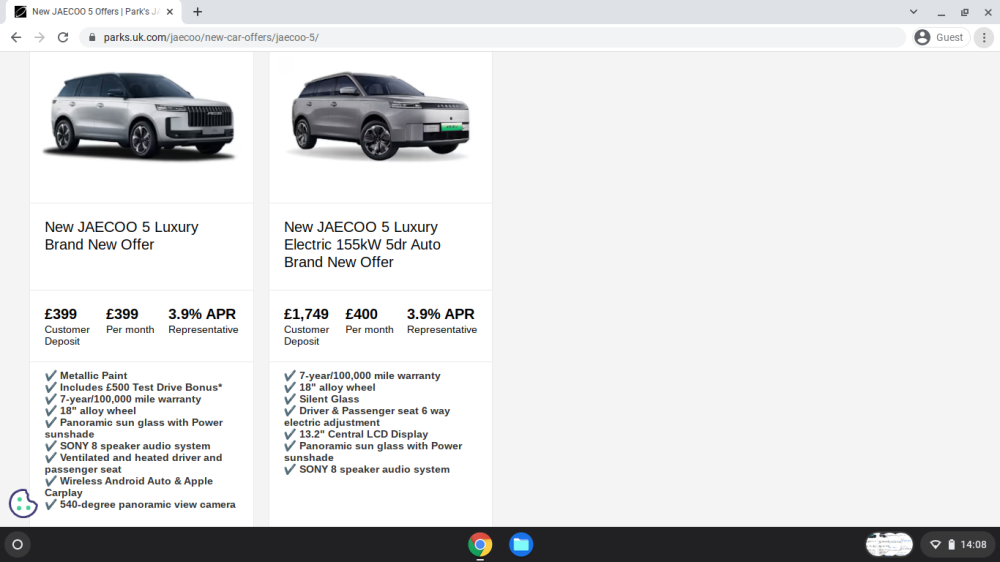This screenshot has height=562, width=1000.
Task: Select the New JAECOO 5 Offers tab
Action: [x=94, y=12]
